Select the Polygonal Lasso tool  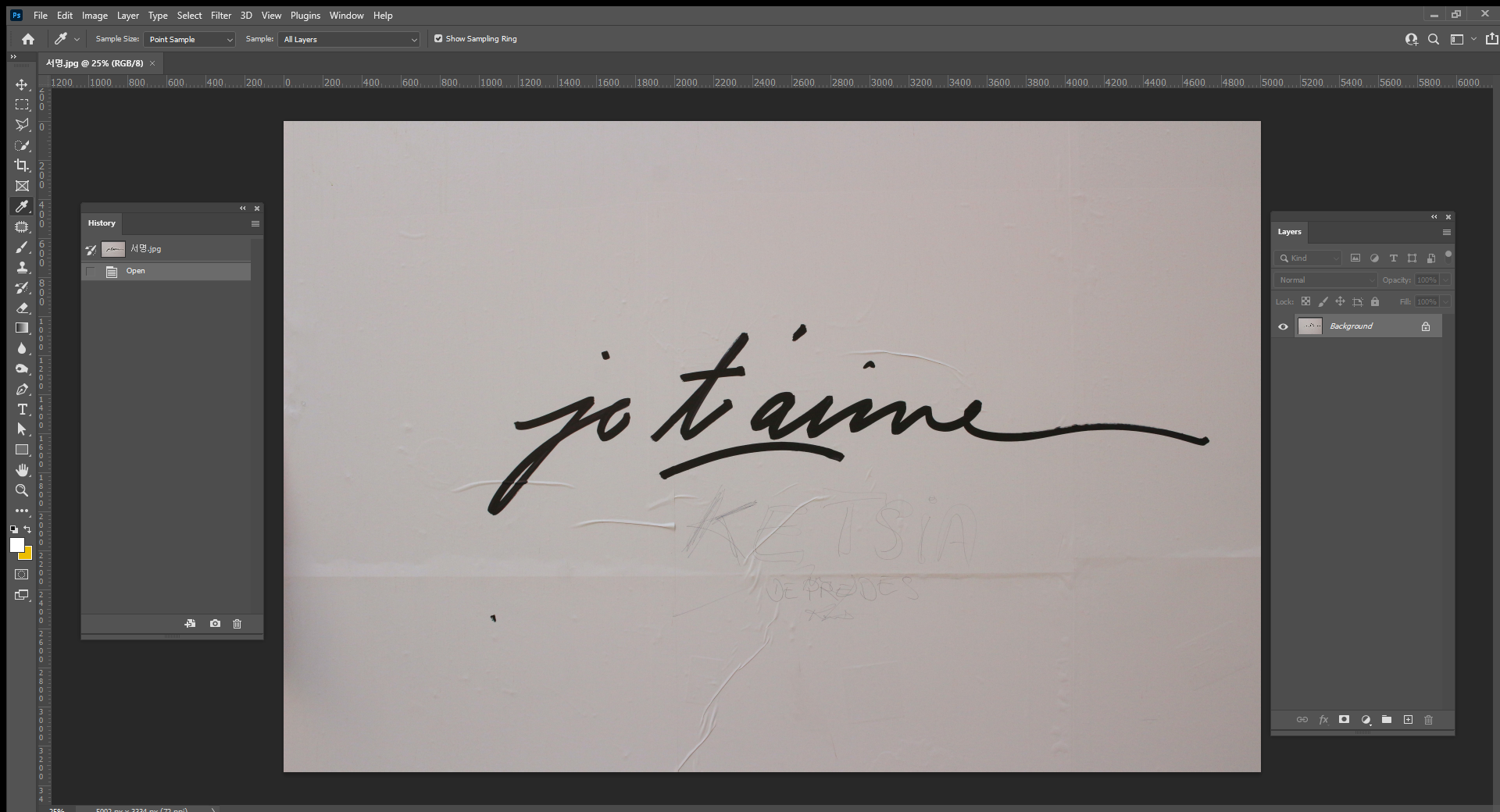[22, 125]
